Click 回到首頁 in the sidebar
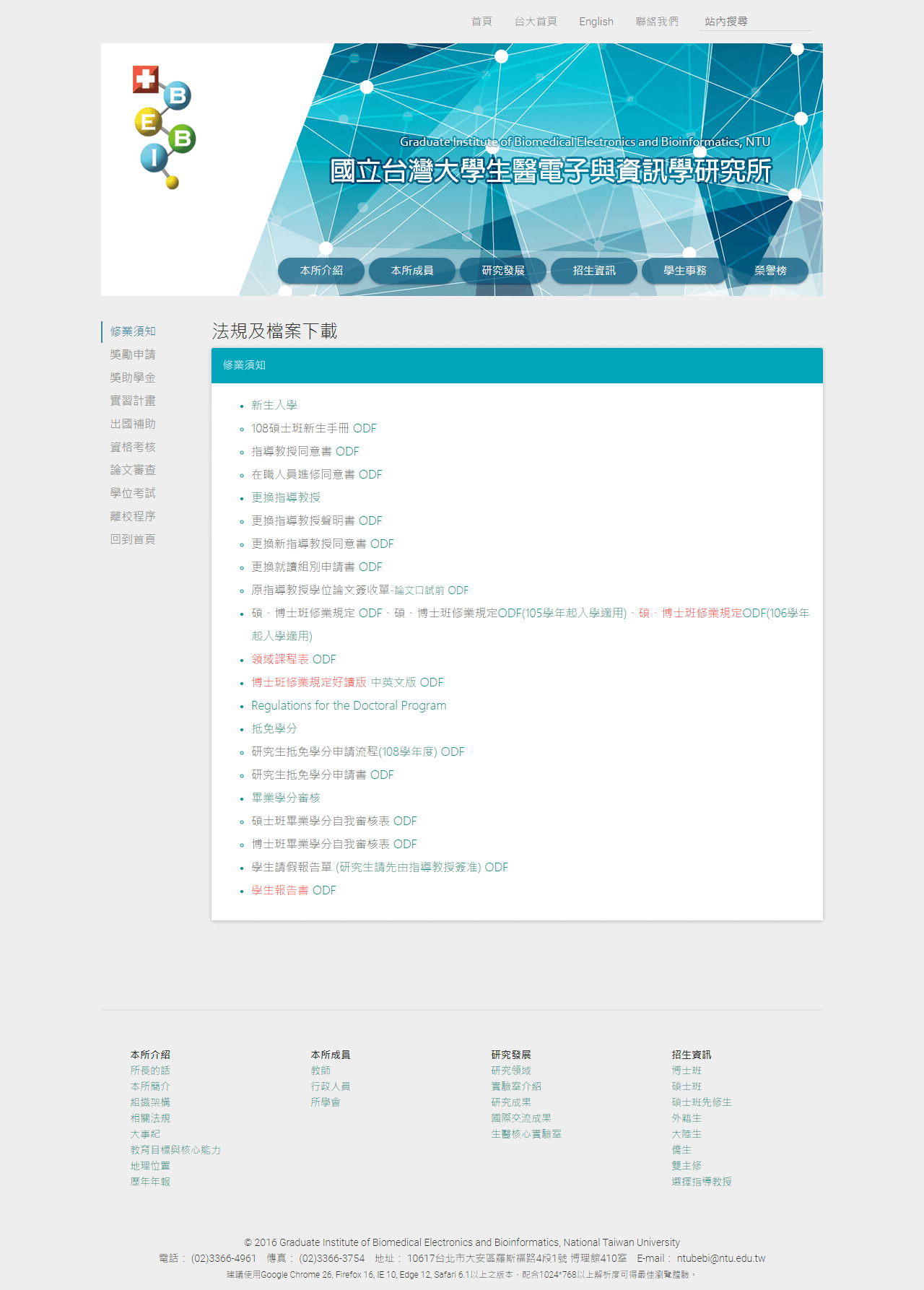Image resolution: width=924 pixels, height=1290 pixels. tap(133, 539)
